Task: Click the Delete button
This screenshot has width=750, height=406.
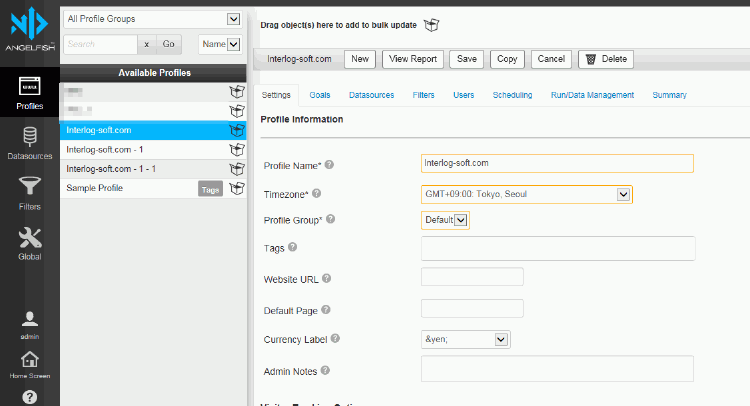Action: 605,59
